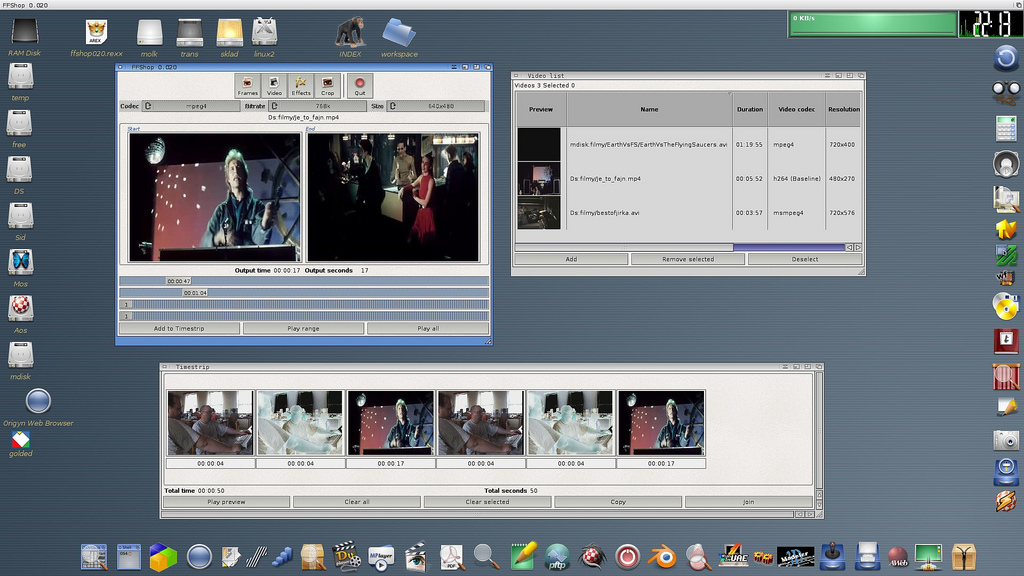Viewport: 1024px width, 576px height.
Task: Open the Size 640x480 cycle selector
Action: pyautogui.click(x=436, y=105)
